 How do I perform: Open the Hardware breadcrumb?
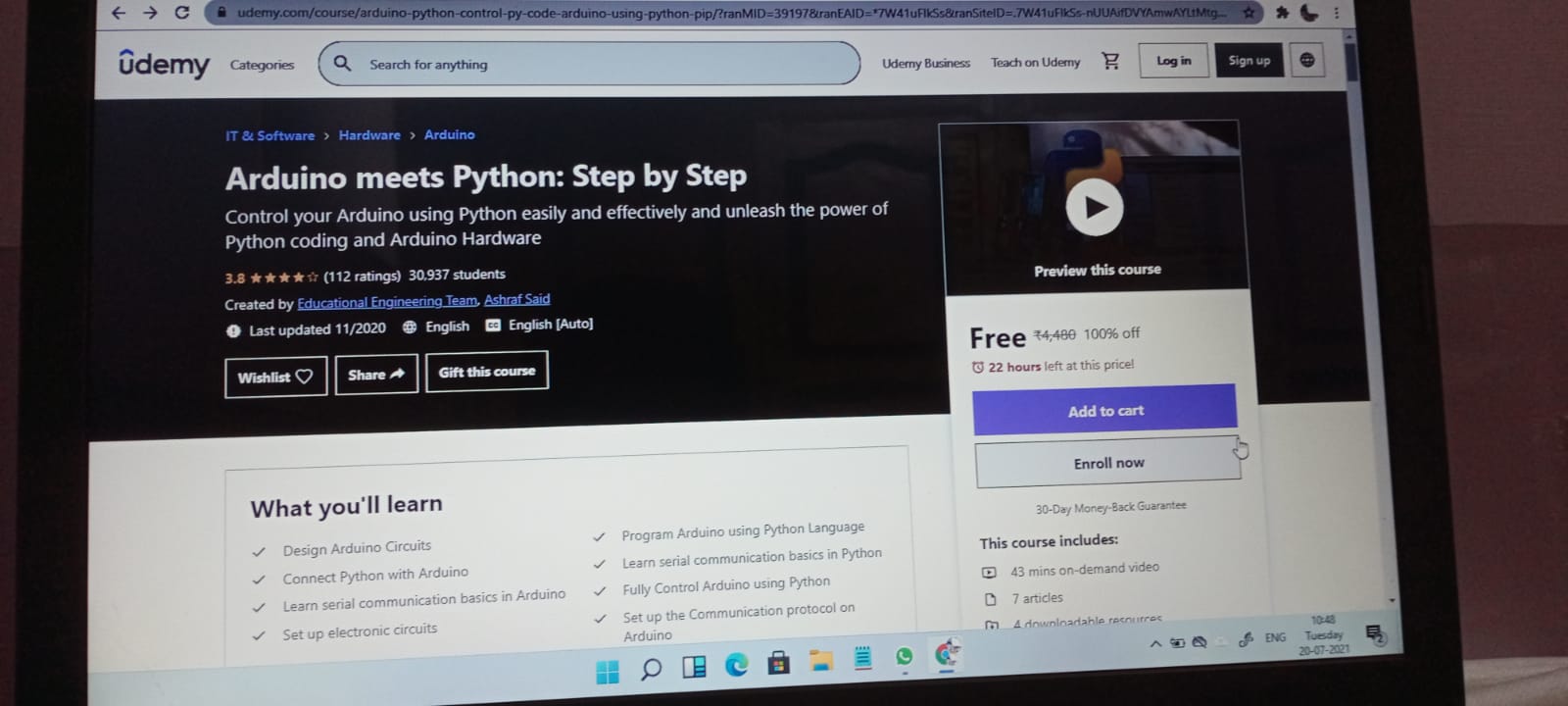(x=369, y=135)
